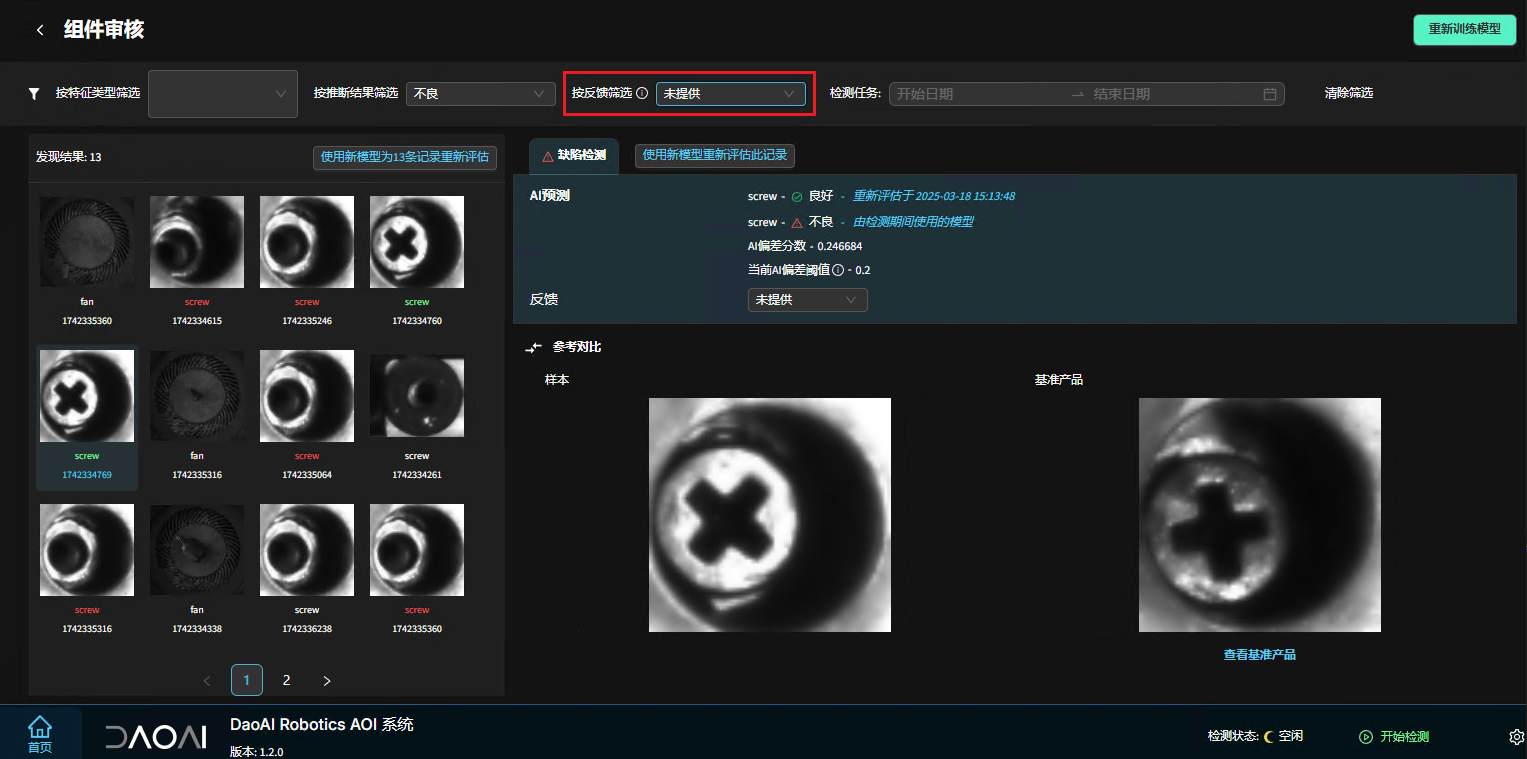Viewport: 1527px width, 759px height.
Task: Click the moon idle status icon
Action: click(1269, 736)
